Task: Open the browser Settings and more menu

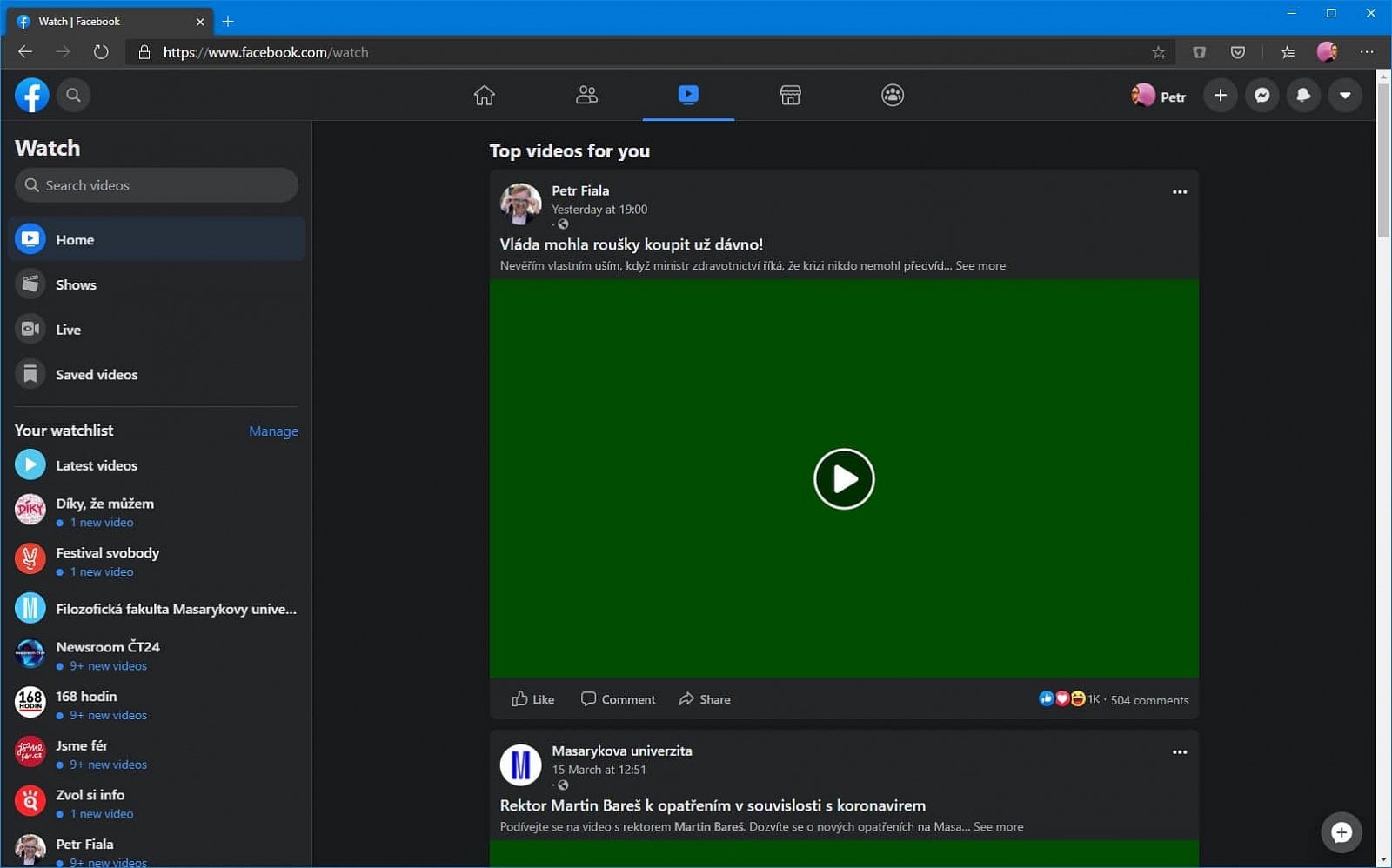Action: pos(1367,52)
